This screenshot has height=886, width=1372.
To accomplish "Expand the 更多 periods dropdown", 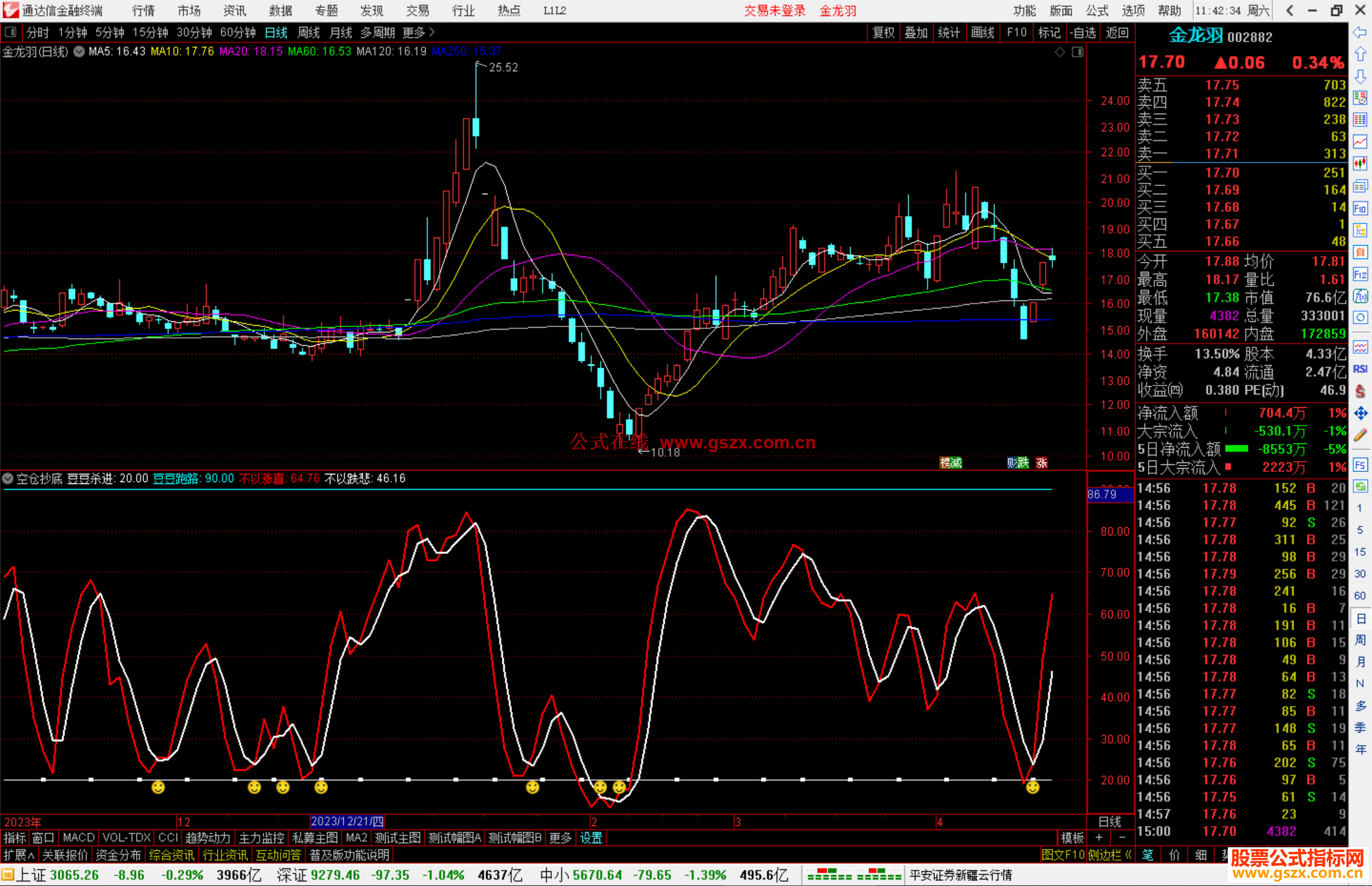I will coord(419,32).
